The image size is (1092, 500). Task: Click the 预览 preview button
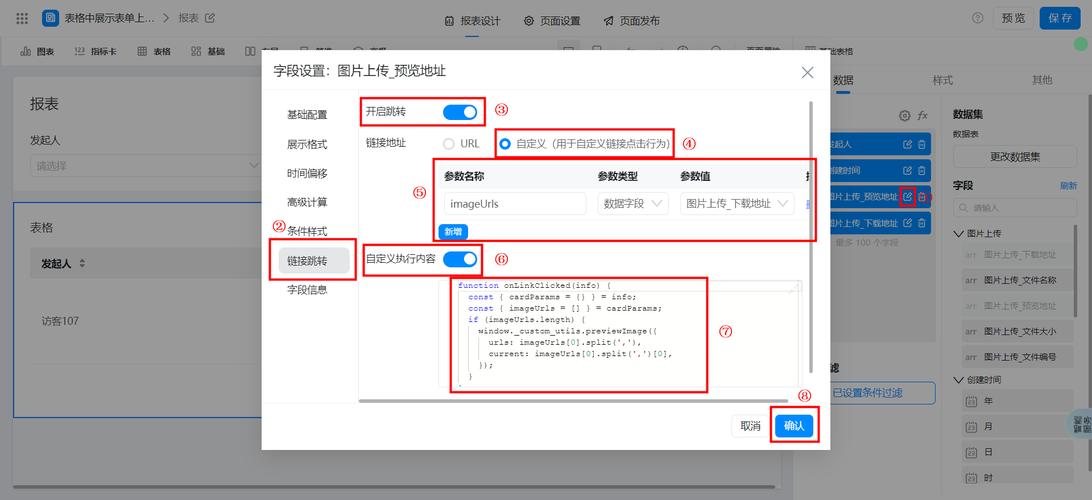coord(1013,18)
